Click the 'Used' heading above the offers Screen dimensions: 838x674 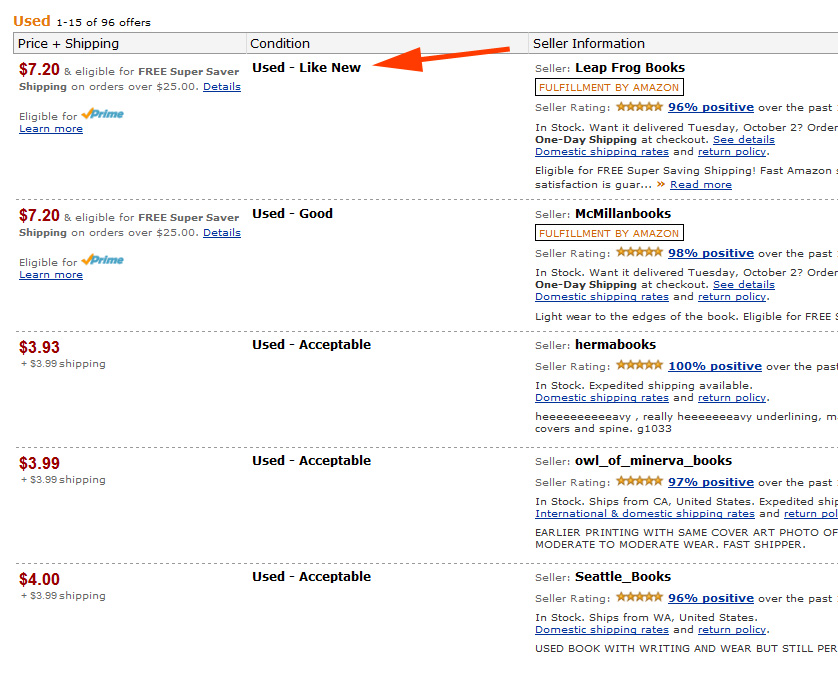point(32,21)
